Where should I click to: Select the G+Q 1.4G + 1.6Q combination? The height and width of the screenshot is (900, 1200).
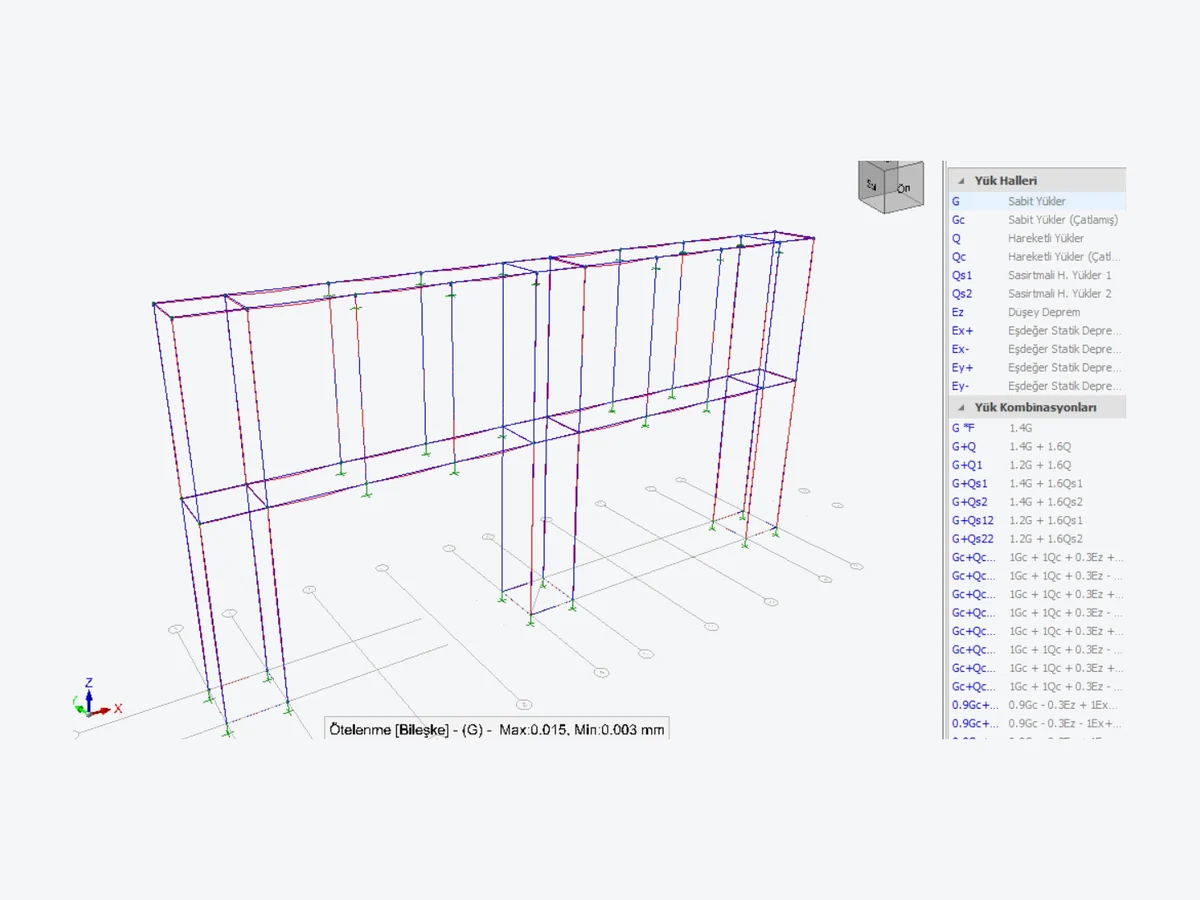point(1037,447)
